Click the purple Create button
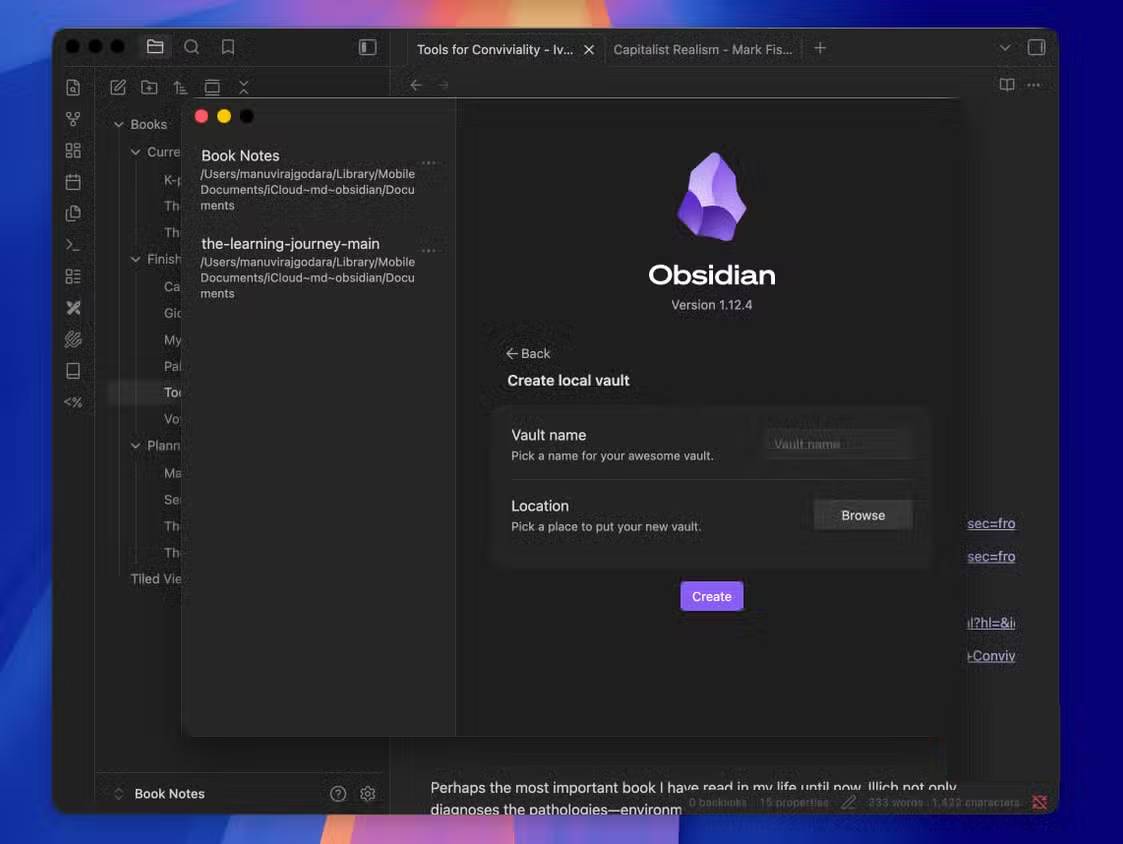 [711, 596]
